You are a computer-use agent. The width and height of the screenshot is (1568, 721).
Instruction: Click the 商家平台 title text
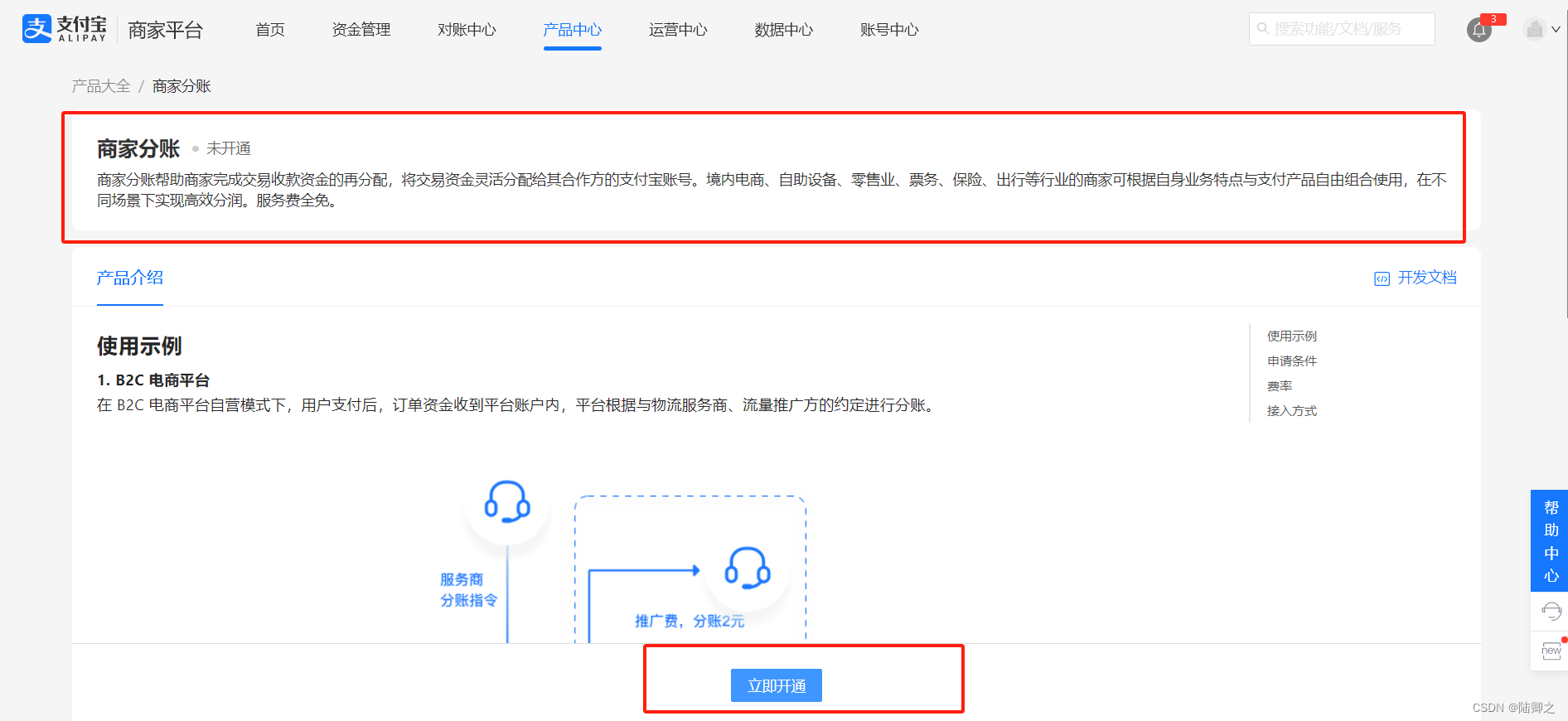[166, 31]
